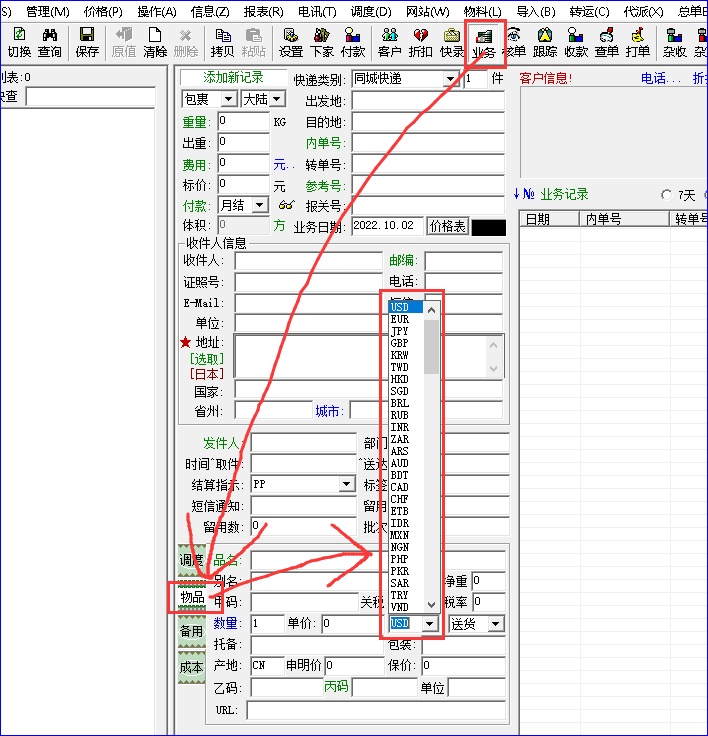
Task: Open the 业务 business toolbar icon
Action: click(x=484, y=43)
